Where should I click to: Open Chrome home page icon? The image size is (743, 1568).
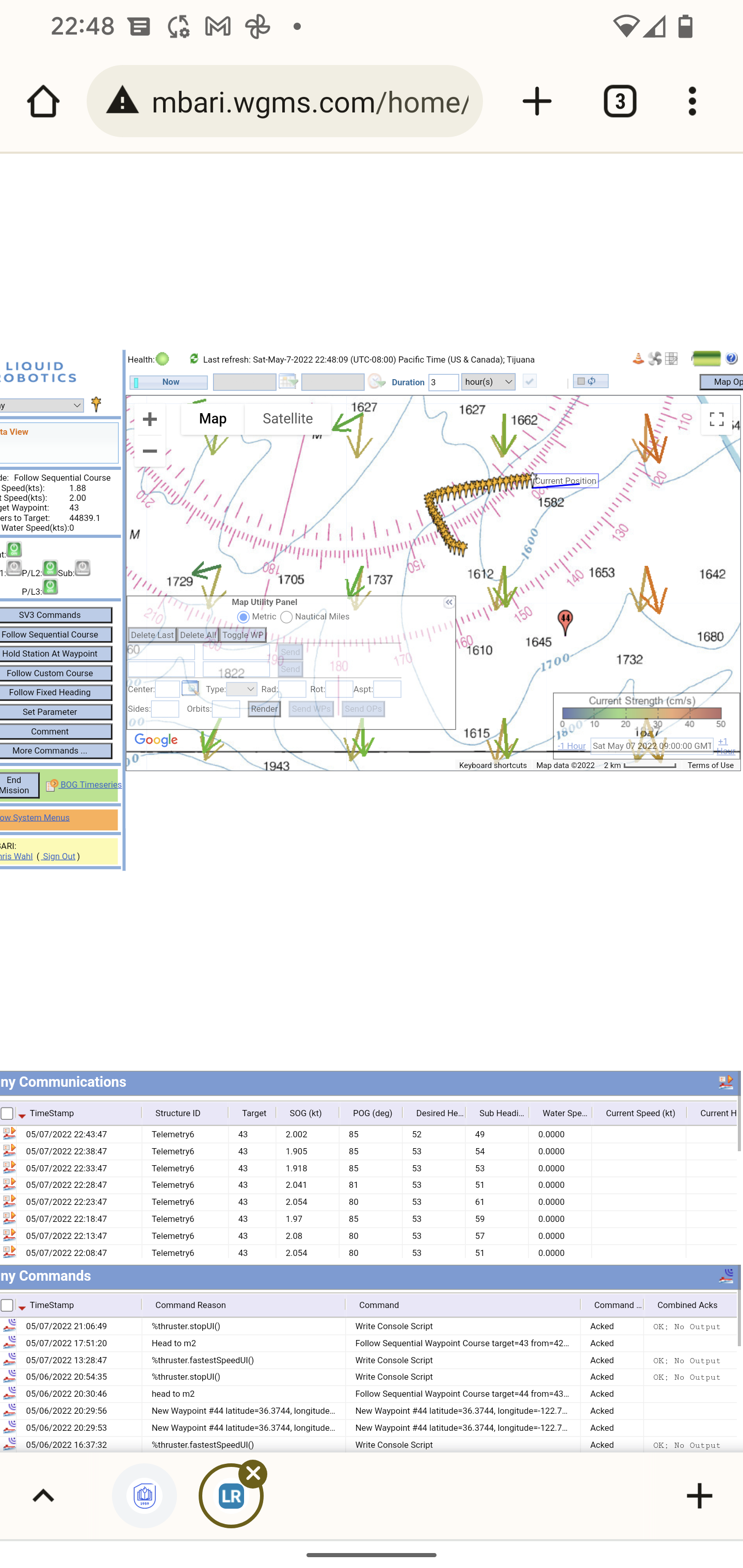[x=43, y=101]
